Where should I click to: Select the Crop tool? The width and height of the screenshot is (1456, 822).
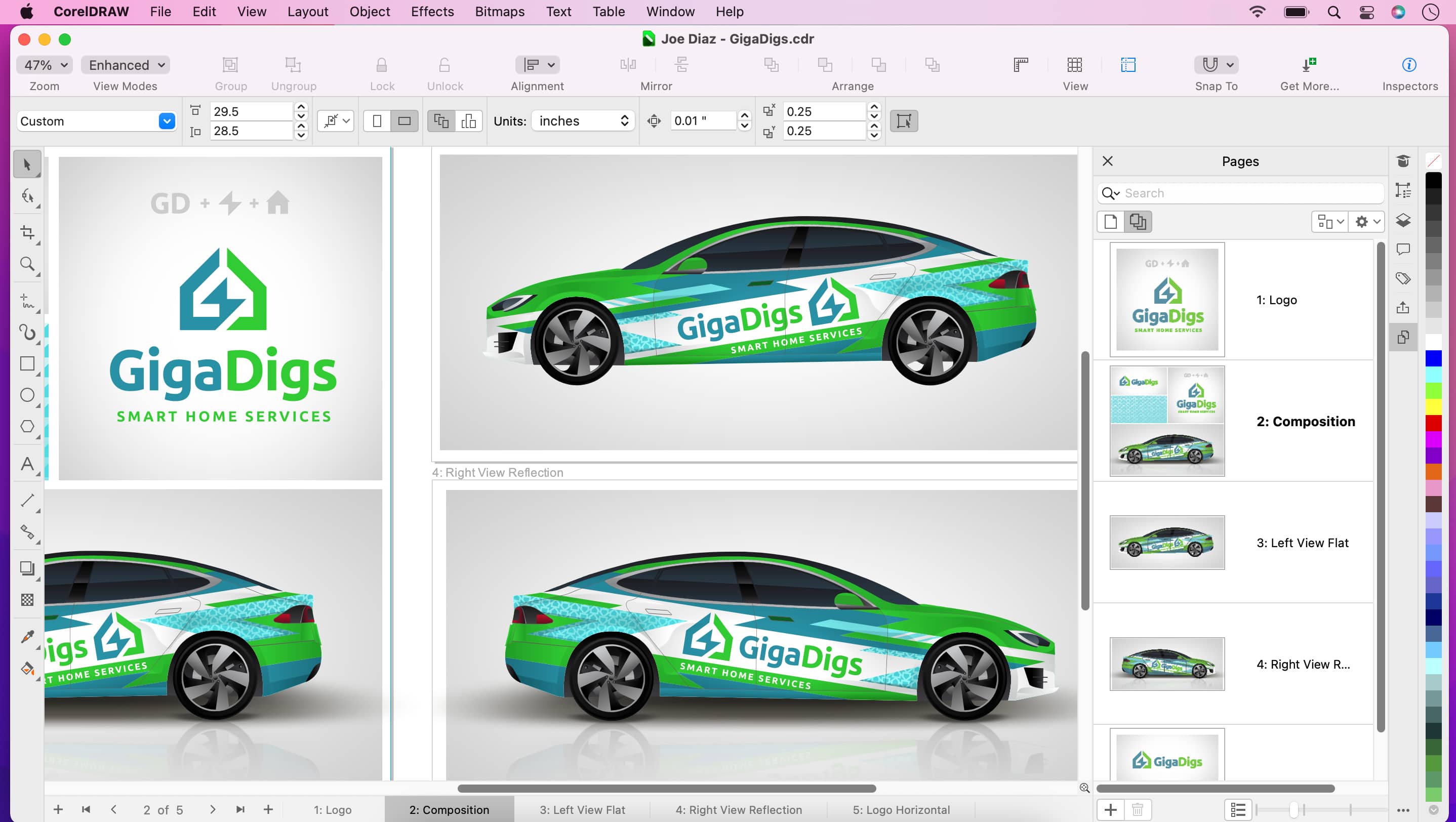click(x=27, y=233)
